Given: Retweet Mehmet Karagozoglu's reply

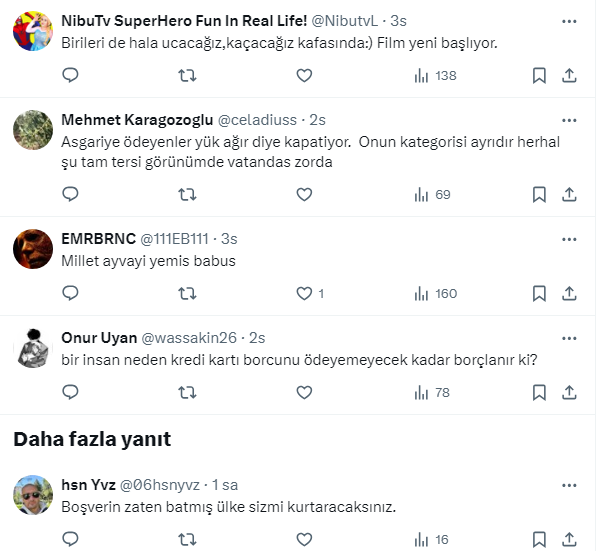Looking at the screenshot, I should (x=187, y=194).
